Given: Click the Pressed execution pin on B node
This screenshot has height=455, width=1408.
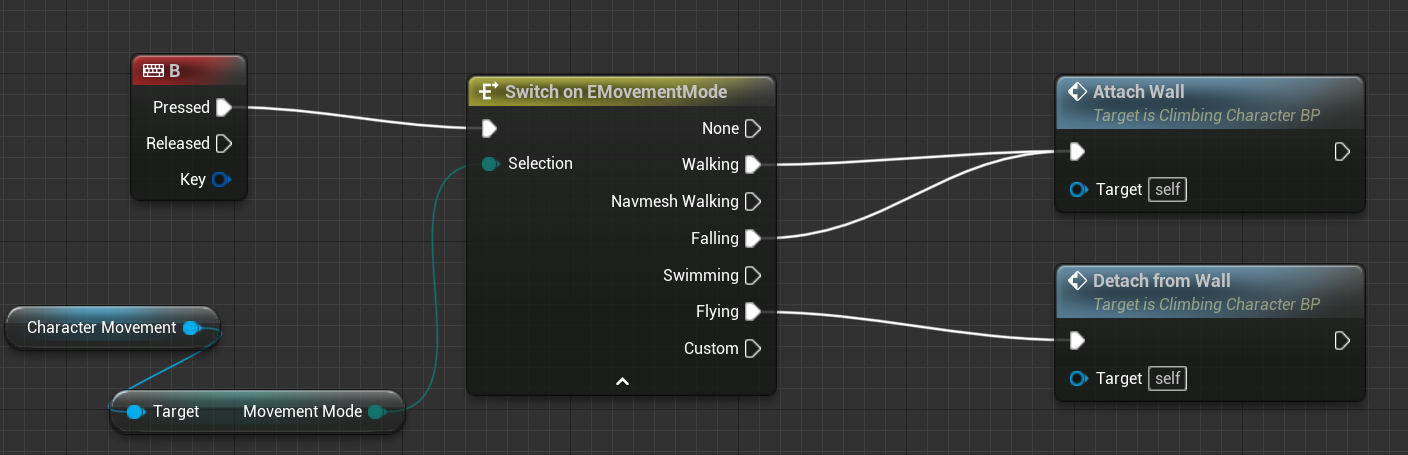Looking at the screenshot, I should [224, 107].
